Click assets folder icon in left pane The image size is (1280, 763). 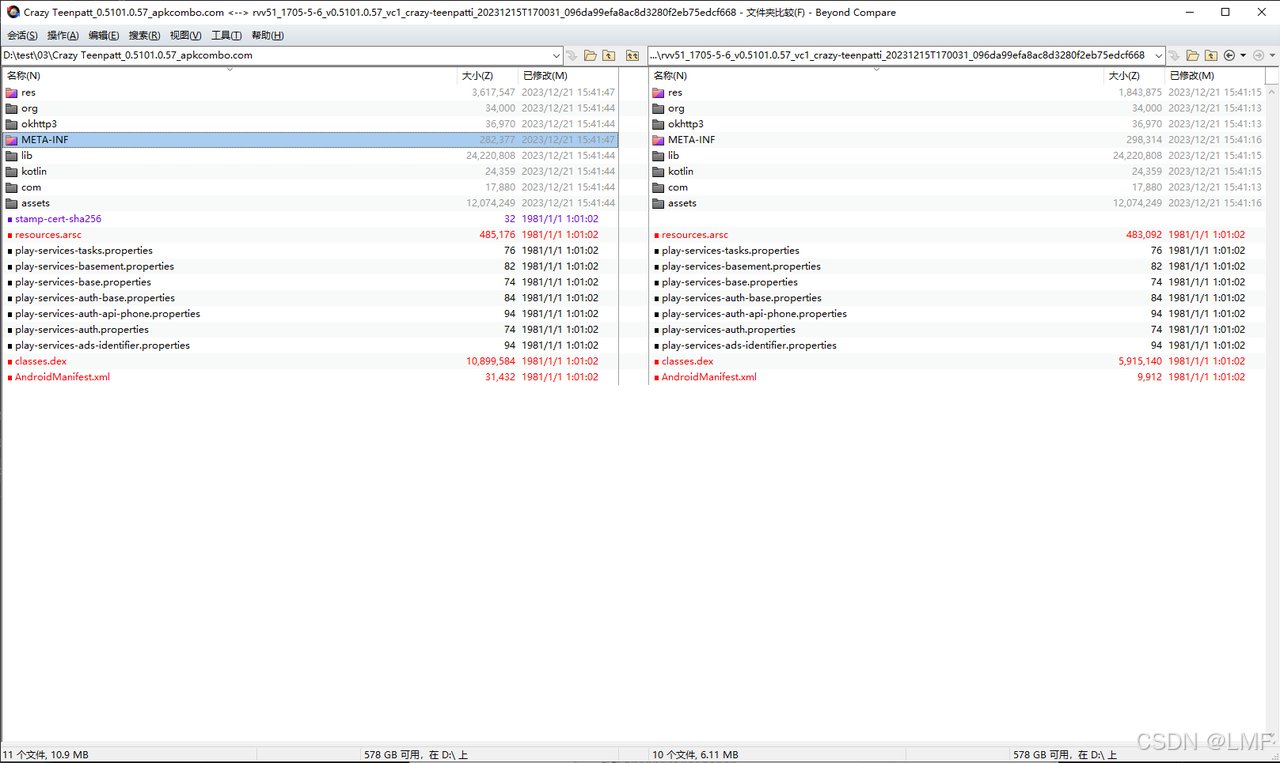pyautogui.click(x=12, y=203)
